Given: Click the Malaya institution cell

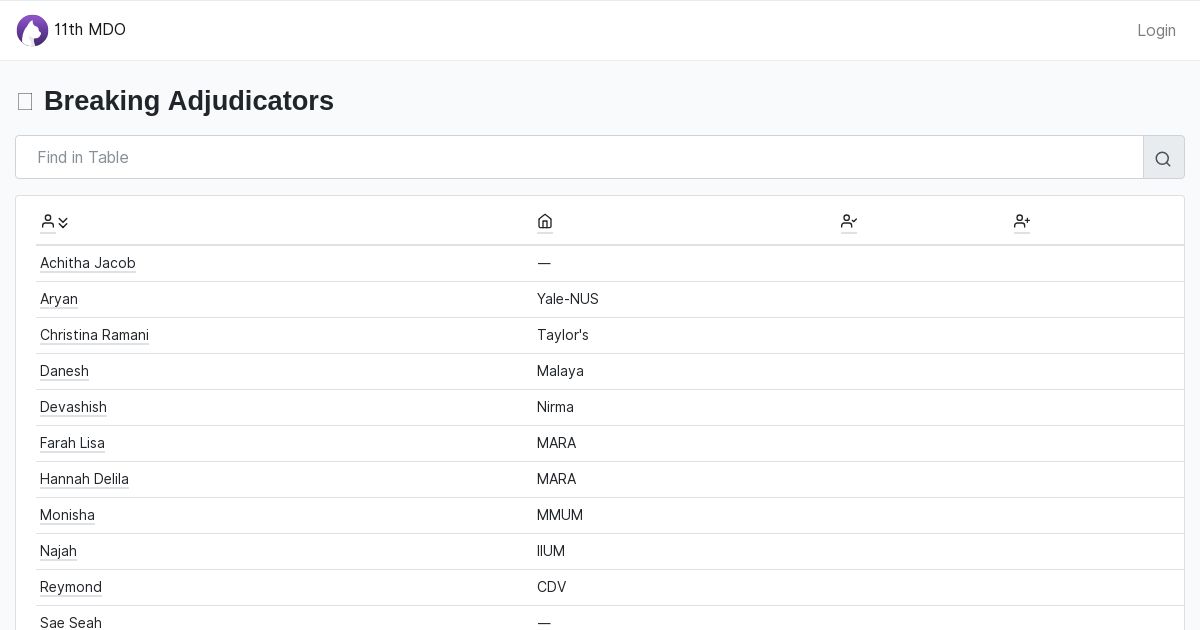Looking at the screenshot, I should click(560, 371).
